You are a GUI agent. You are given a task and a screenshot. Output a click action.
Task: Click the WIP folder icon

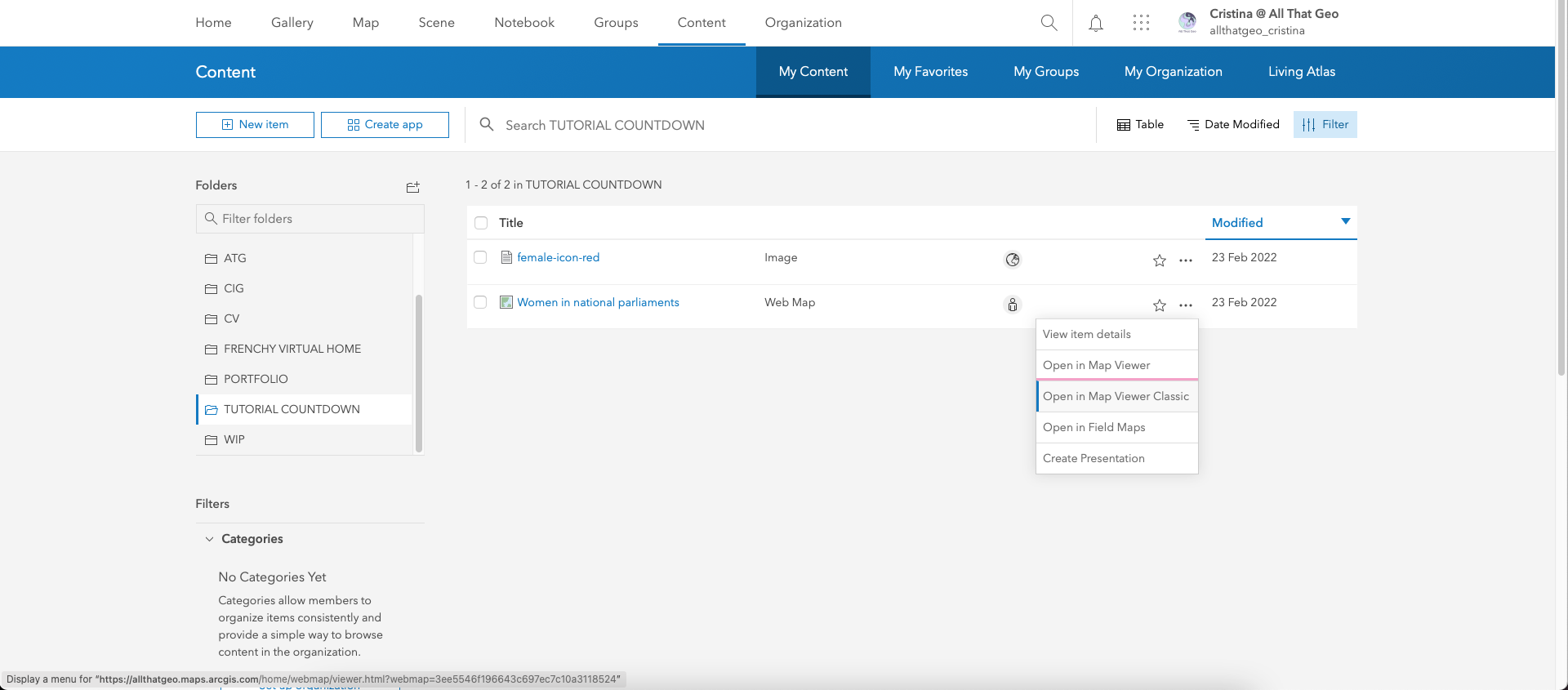pyautogui.click(x=211, y=439)
